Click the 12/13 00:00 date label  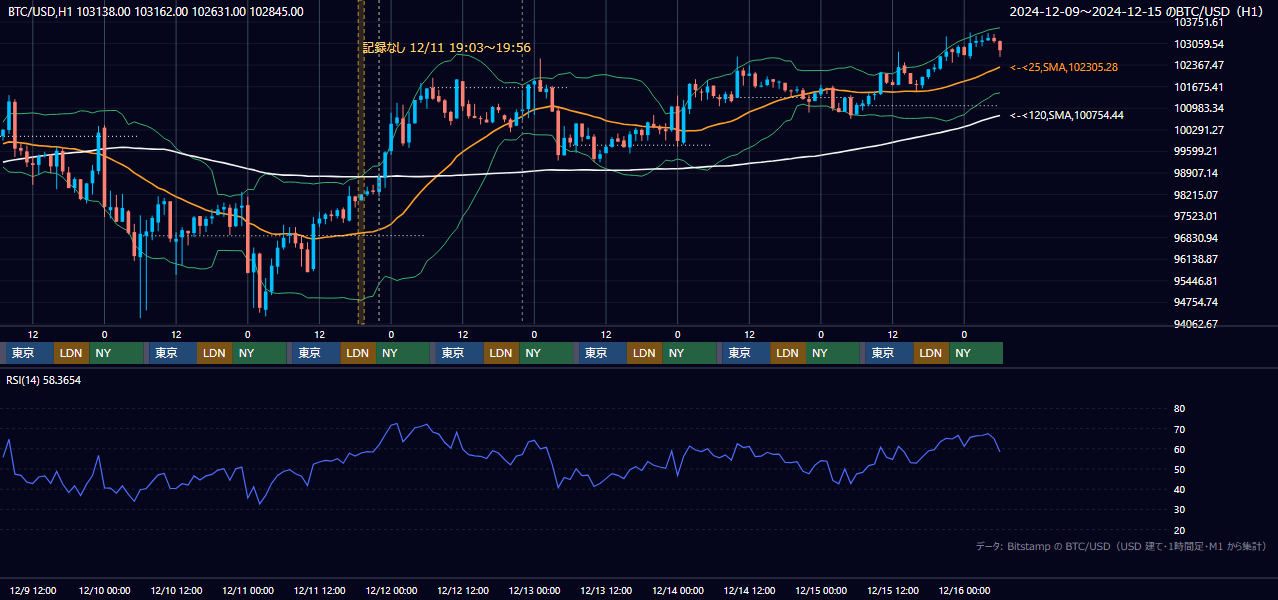click(534, 590)
